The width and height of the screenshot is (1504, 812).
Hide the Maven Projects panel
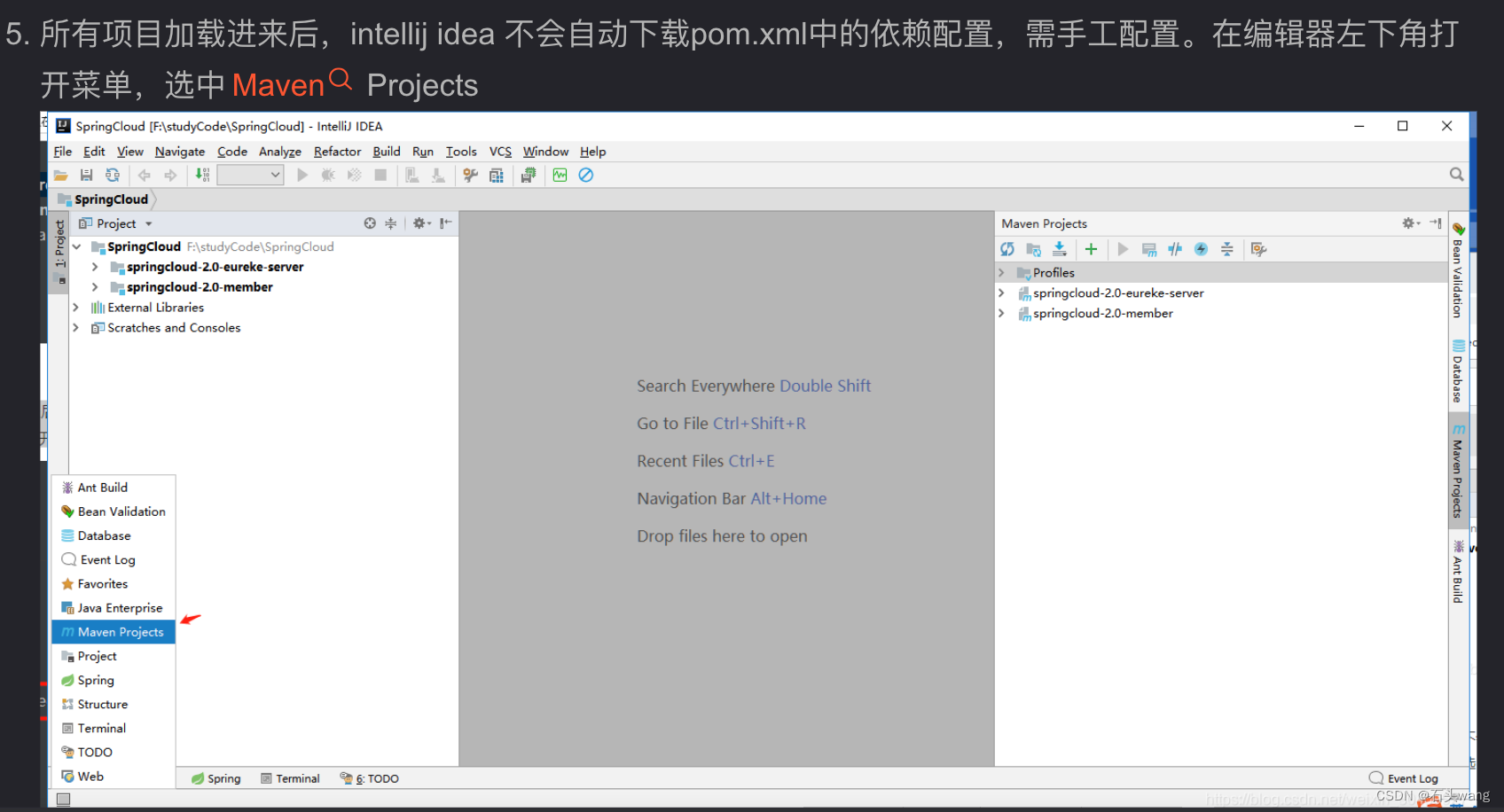[x=1436, y=223]
